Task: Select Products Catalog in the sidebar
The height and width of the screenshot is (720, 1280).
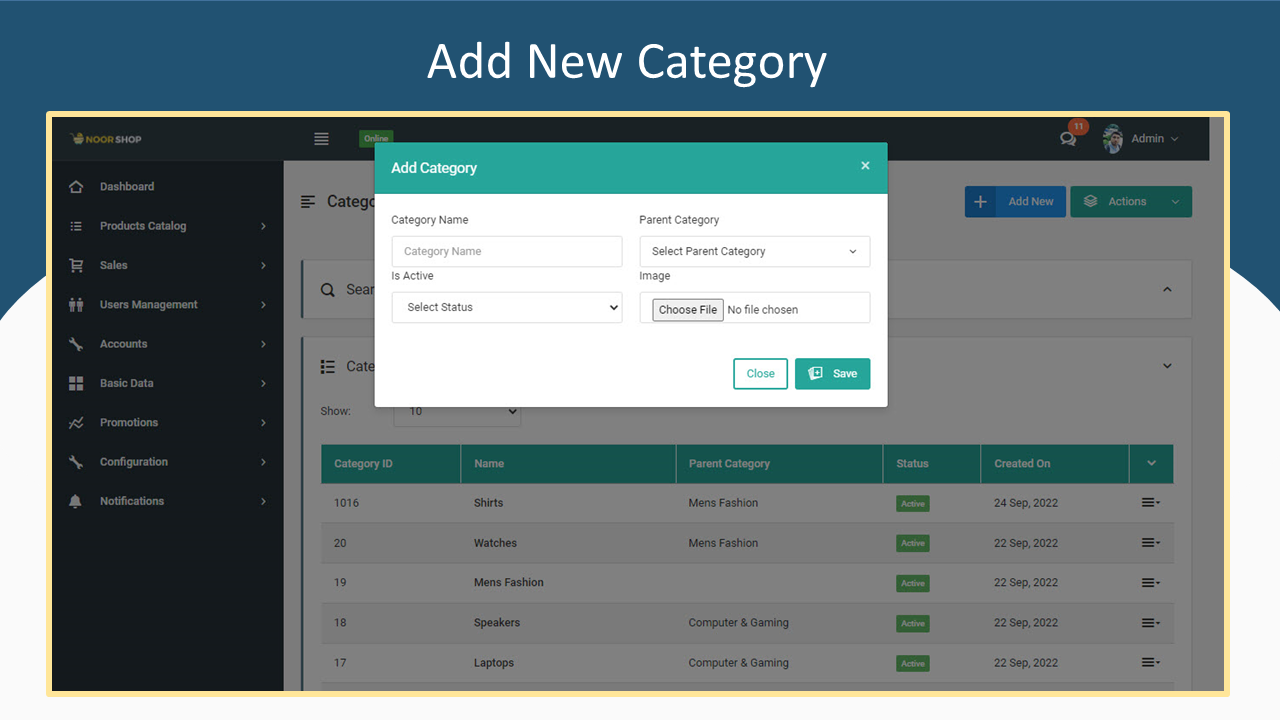Action: [142, 225]
